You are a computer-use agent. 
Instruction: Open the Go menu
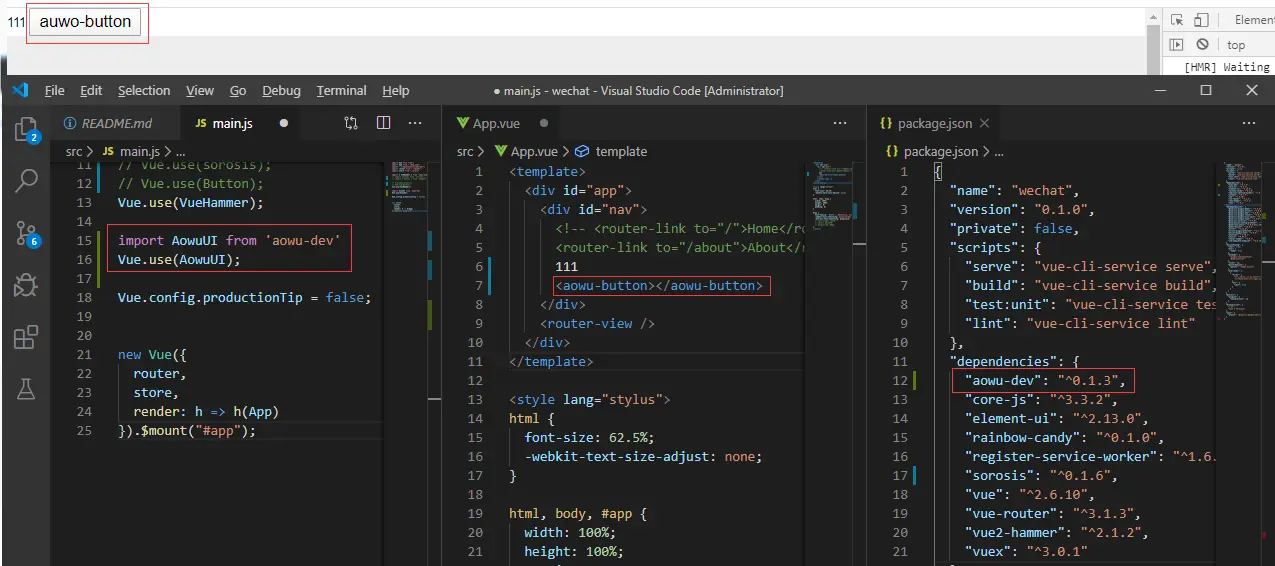tap(238, 90)
